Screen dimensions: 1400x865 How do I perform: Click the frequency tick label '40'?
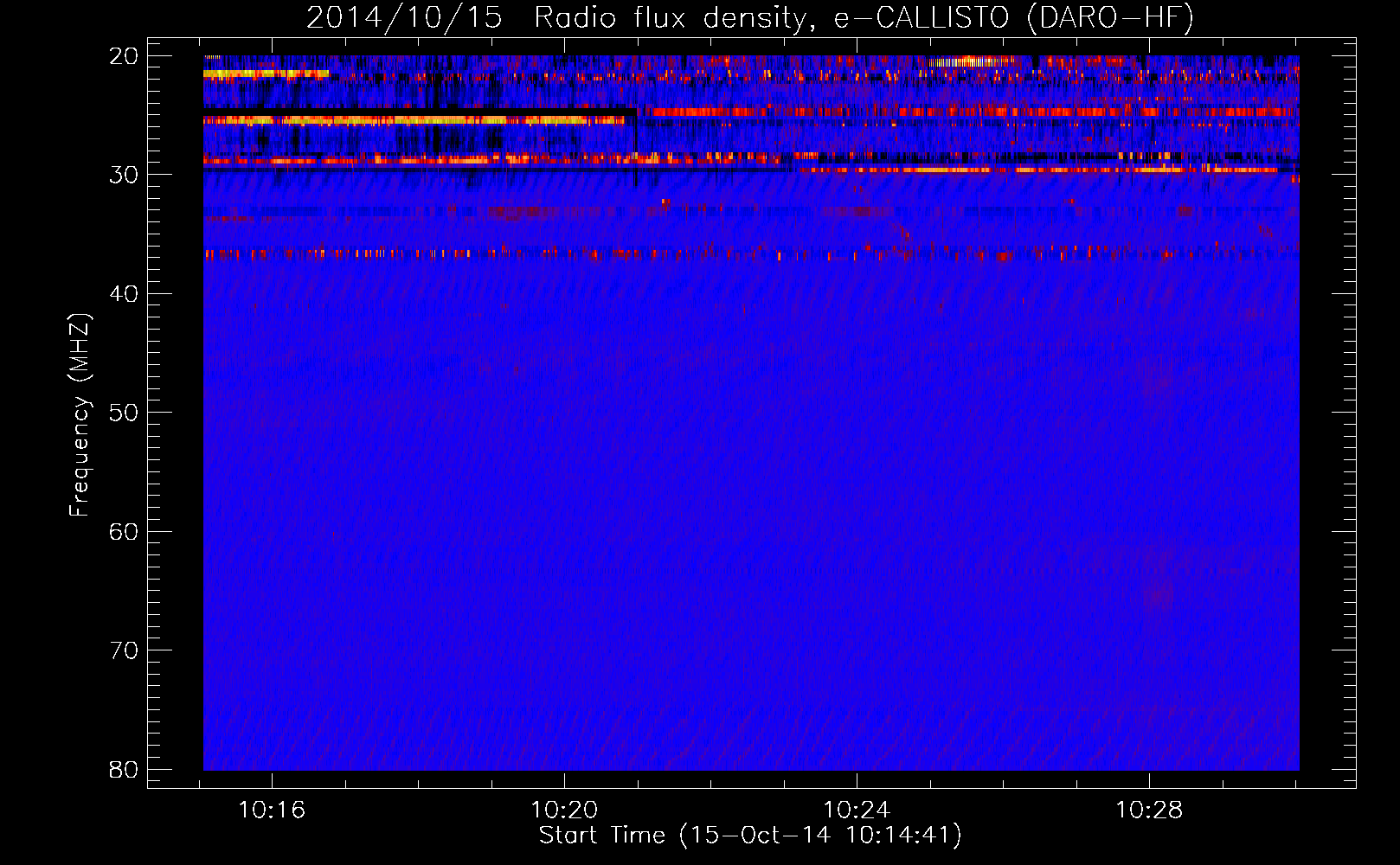(124, 294)
